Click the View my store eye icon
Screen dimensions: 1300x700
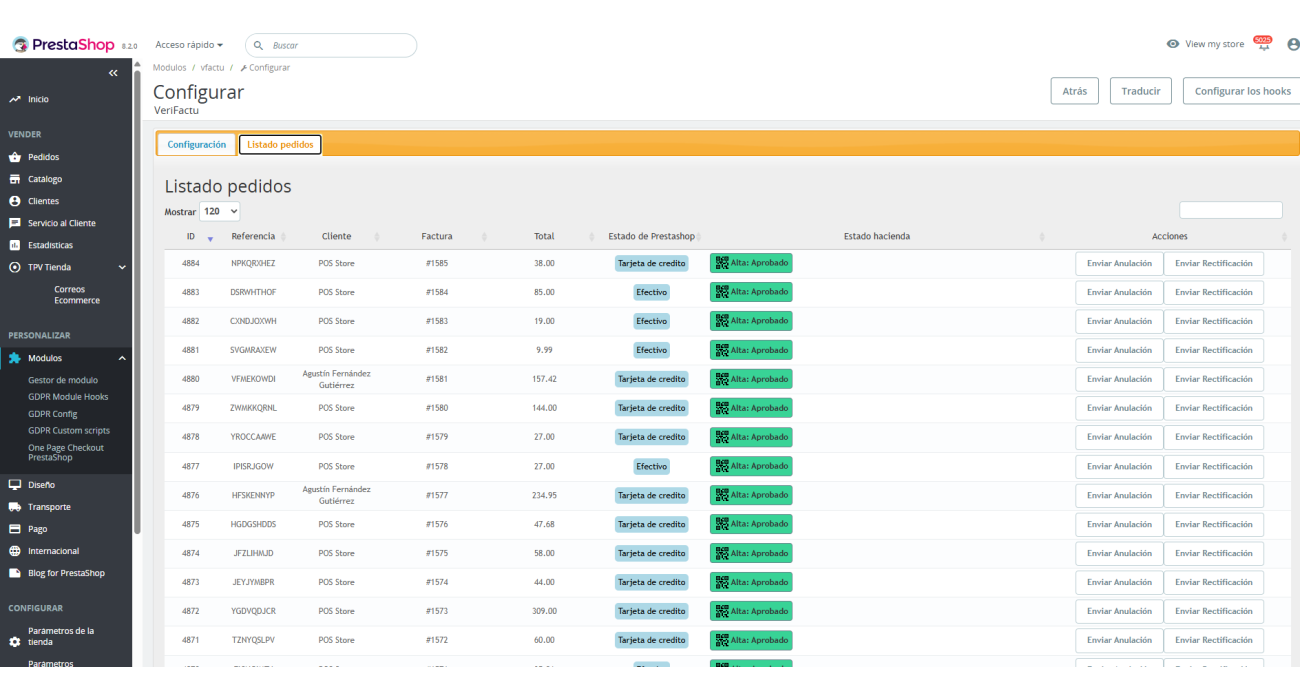[1172, 44]
